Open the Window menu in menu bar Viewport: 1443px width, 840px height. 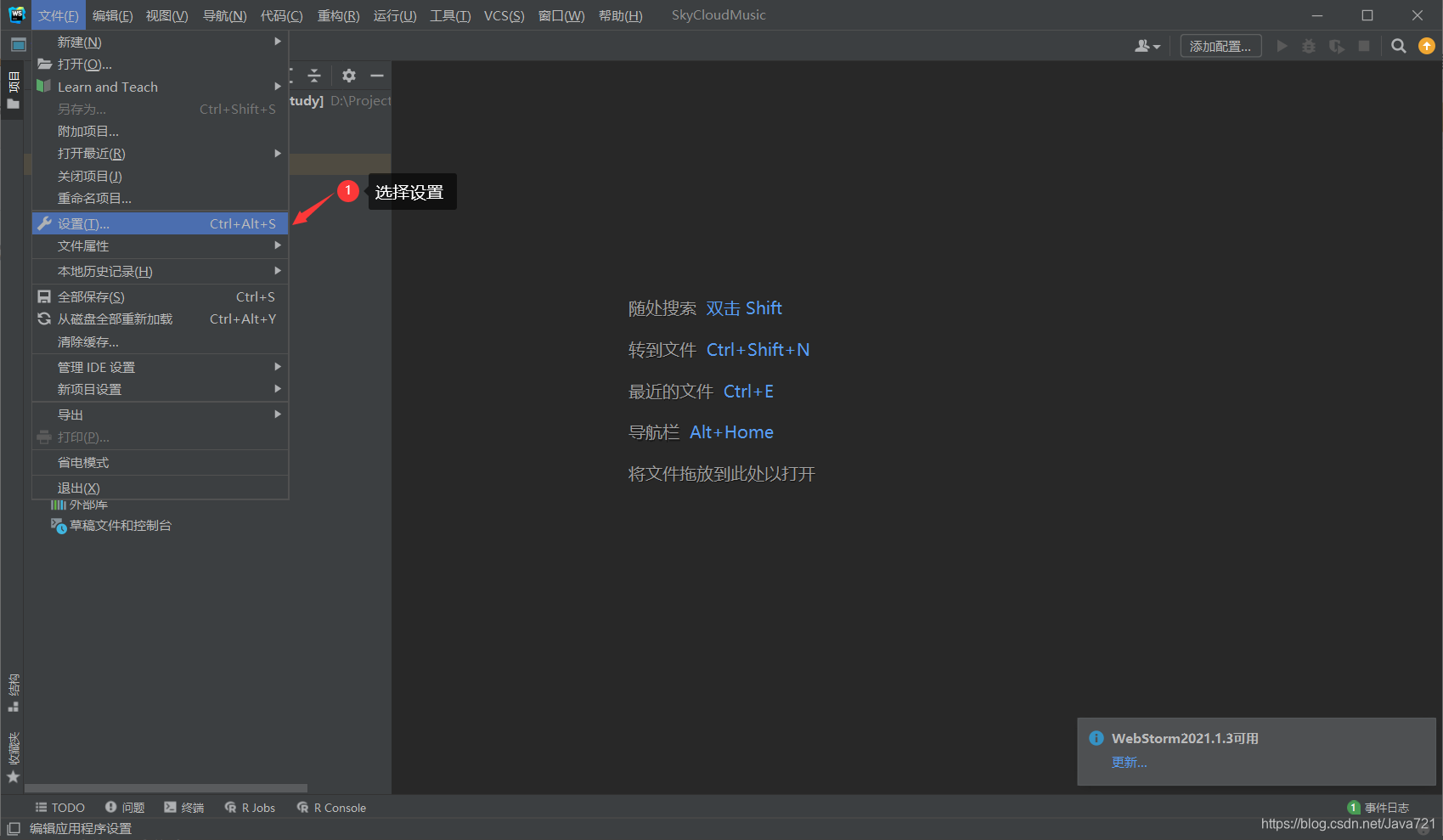pyautogui.click(x=561, y=15)
